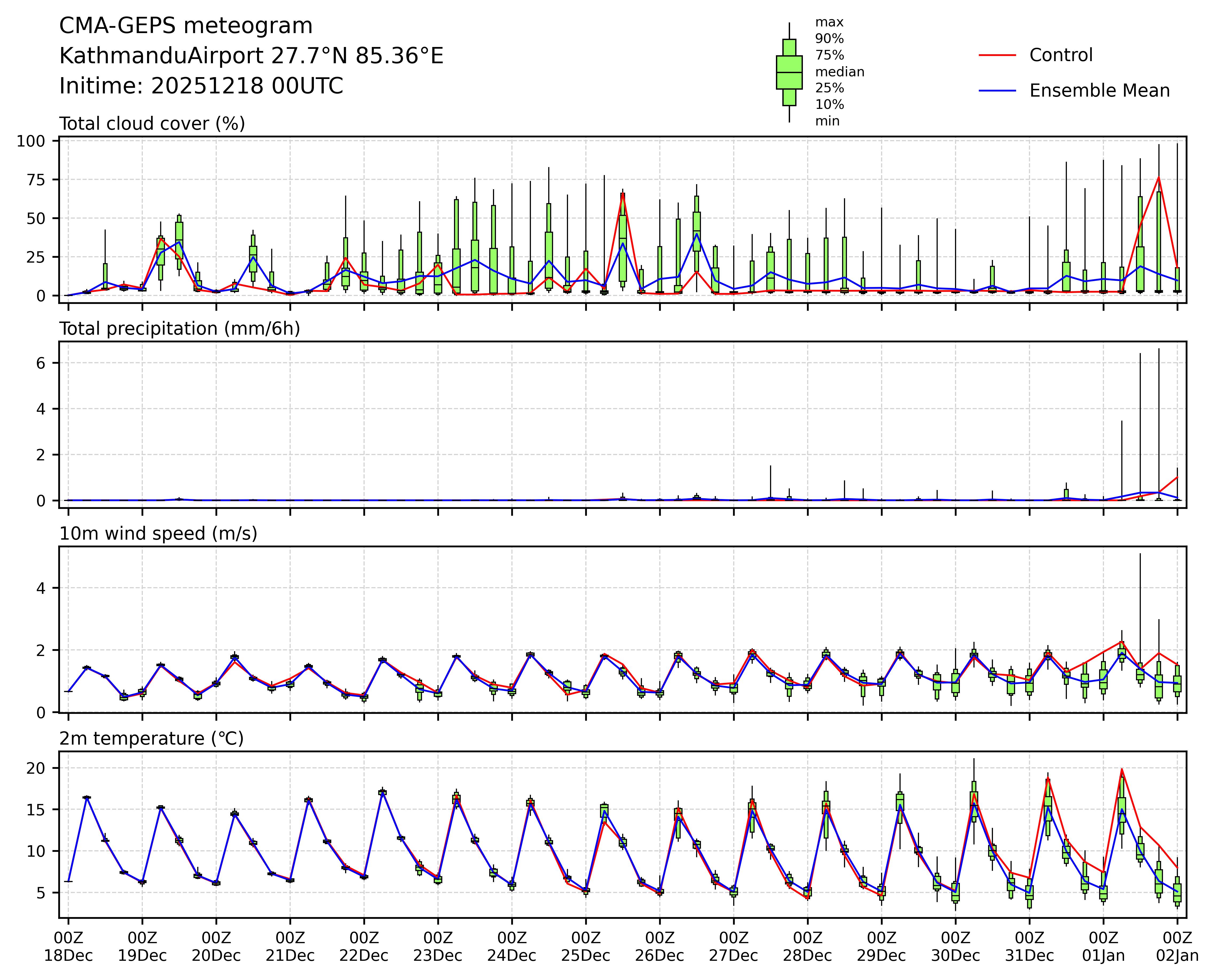
Task: Click the 'Initime: 20251218 00UTC' text
Action: (201, 86)
